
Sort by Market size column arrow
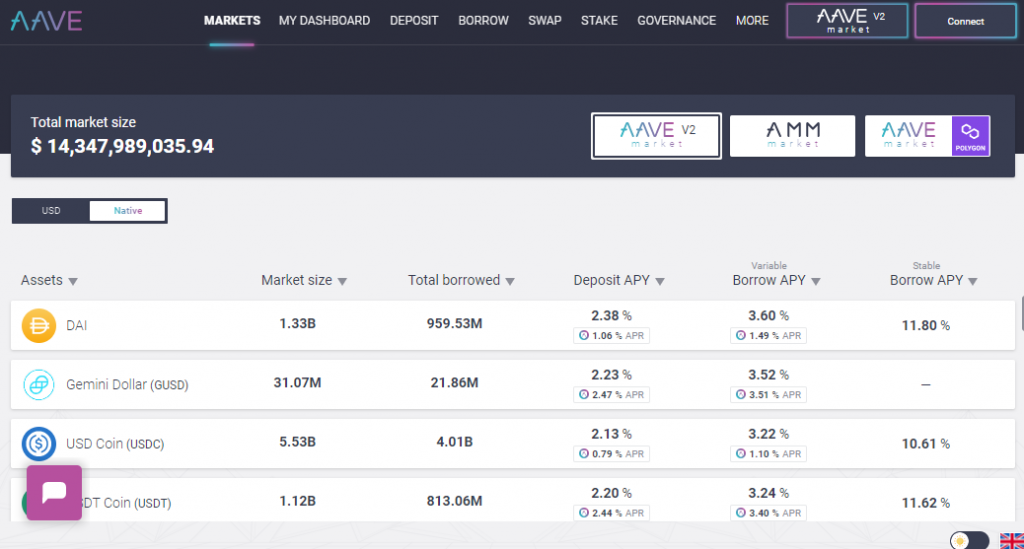tap(342, 281)
